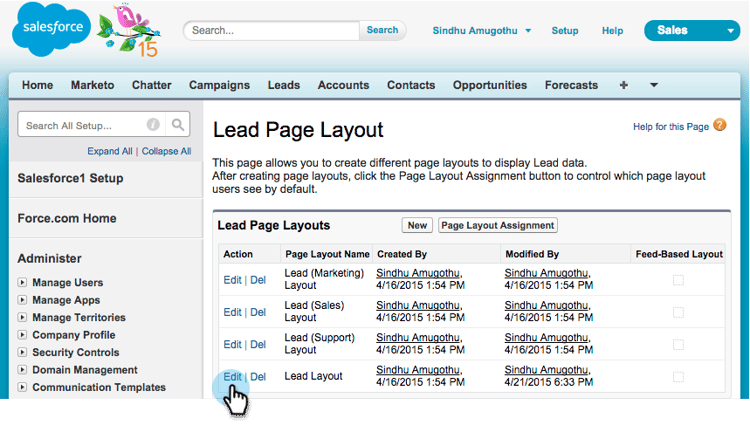Image resolution: width=750 pixels, height=425 pixels.
Task: Open the Leads tab
Action: [x=284, y=85]
